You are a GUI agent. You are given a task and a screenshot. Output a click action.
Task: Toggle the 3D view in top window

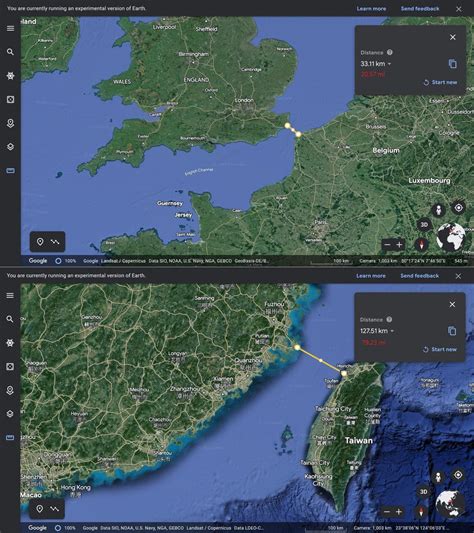pyautogui.click(x=424, y=225)
